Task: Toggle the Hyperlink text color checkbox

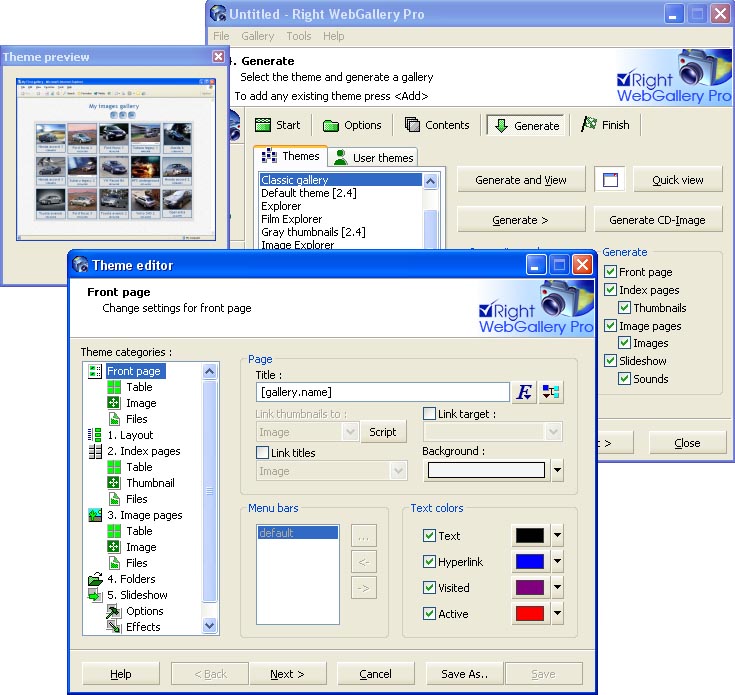Action: 430,562
